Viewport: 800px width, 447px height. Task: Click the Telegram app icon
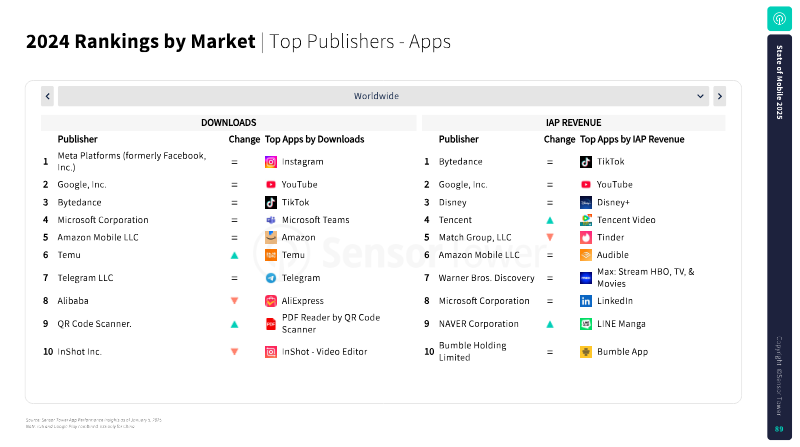(271, 278)
